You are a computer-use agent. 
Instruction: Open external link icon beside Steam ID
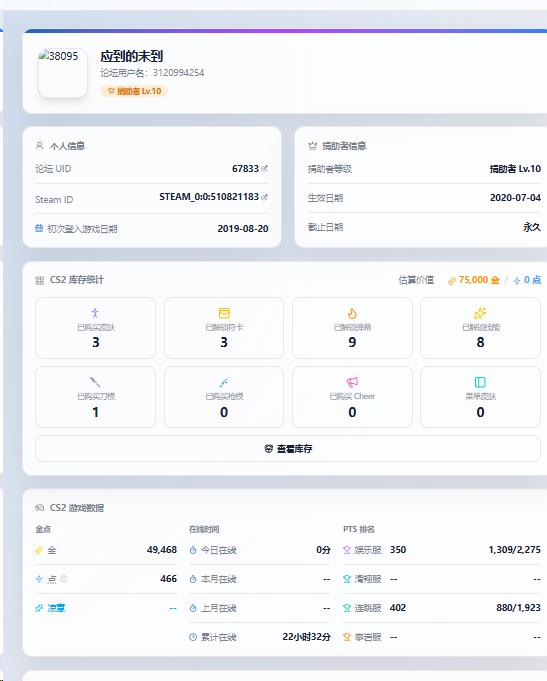(x=265, y=197)
